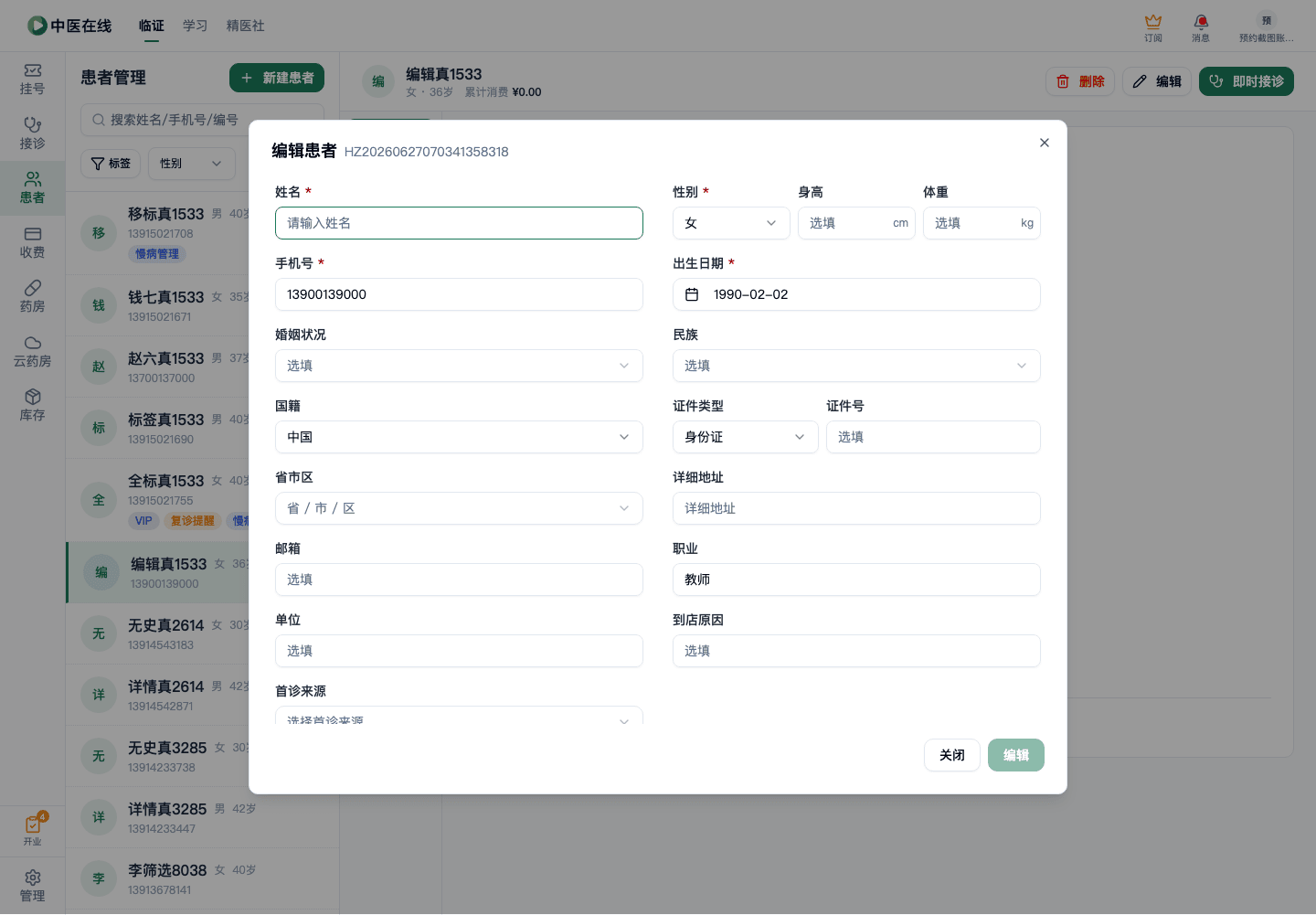
Task: Open the 管理 settings gear icon
Action: [x=32, y=886]
